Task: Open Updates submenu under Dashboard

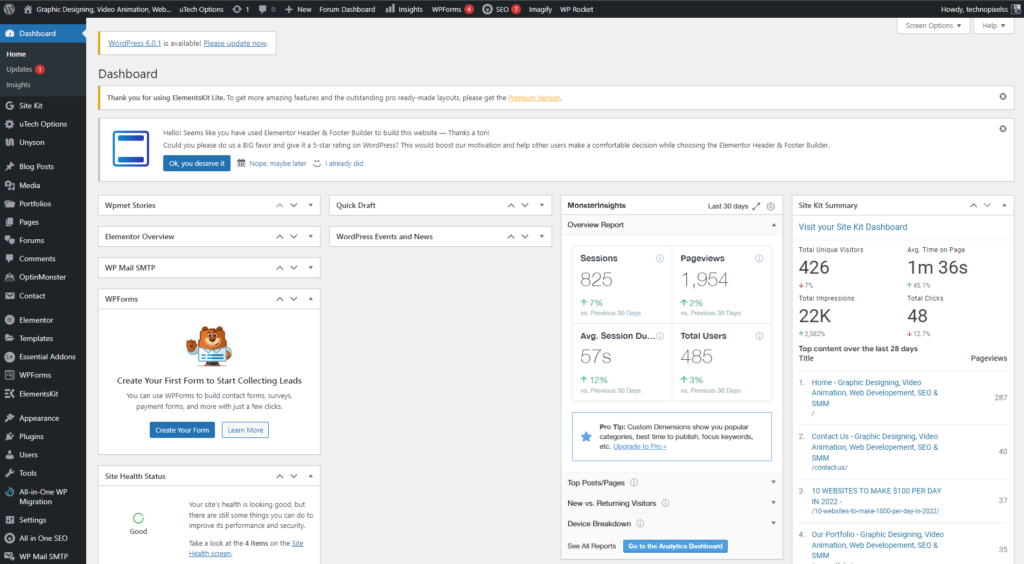Action: [25, 69]
